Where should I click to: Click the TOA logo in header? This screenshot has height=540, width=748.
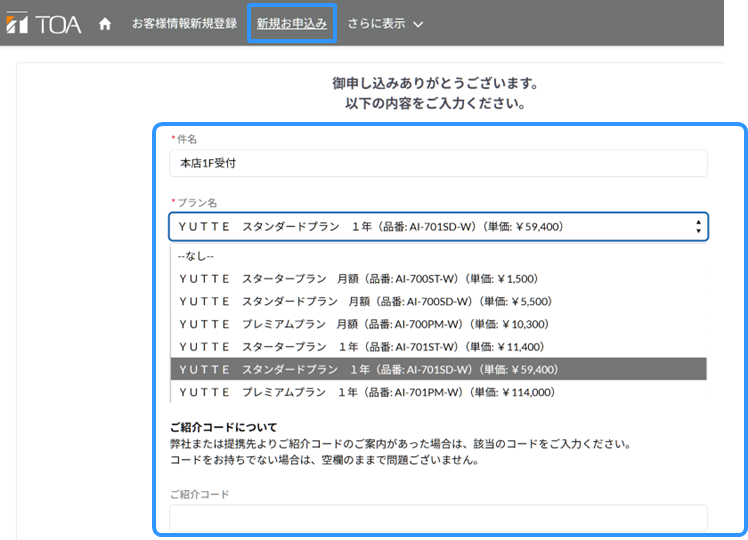[x=44, y=24]
